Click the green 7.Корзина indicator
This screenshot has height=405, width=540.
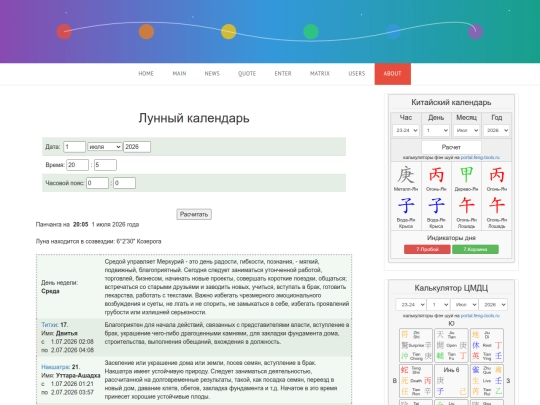coord(475,249)
